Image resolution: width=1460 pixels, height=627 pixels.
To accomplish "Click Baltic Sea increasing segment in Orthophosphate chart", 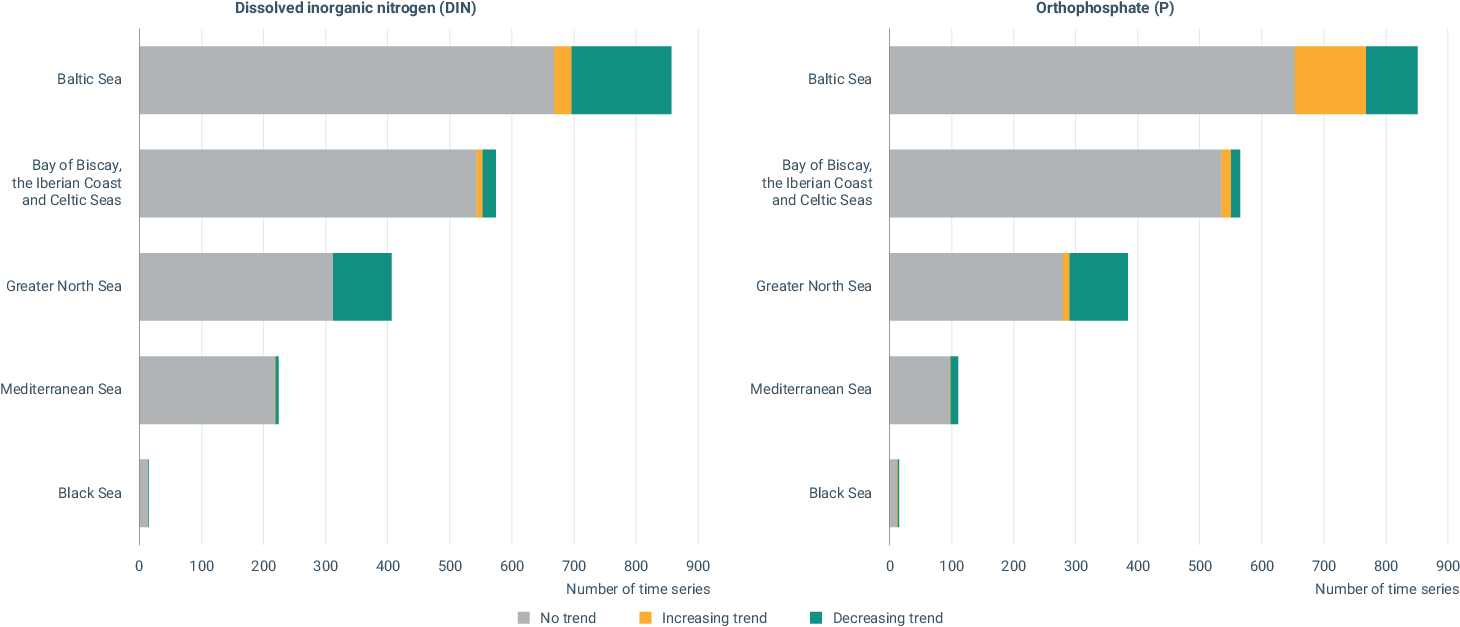I will [1330, 80].
